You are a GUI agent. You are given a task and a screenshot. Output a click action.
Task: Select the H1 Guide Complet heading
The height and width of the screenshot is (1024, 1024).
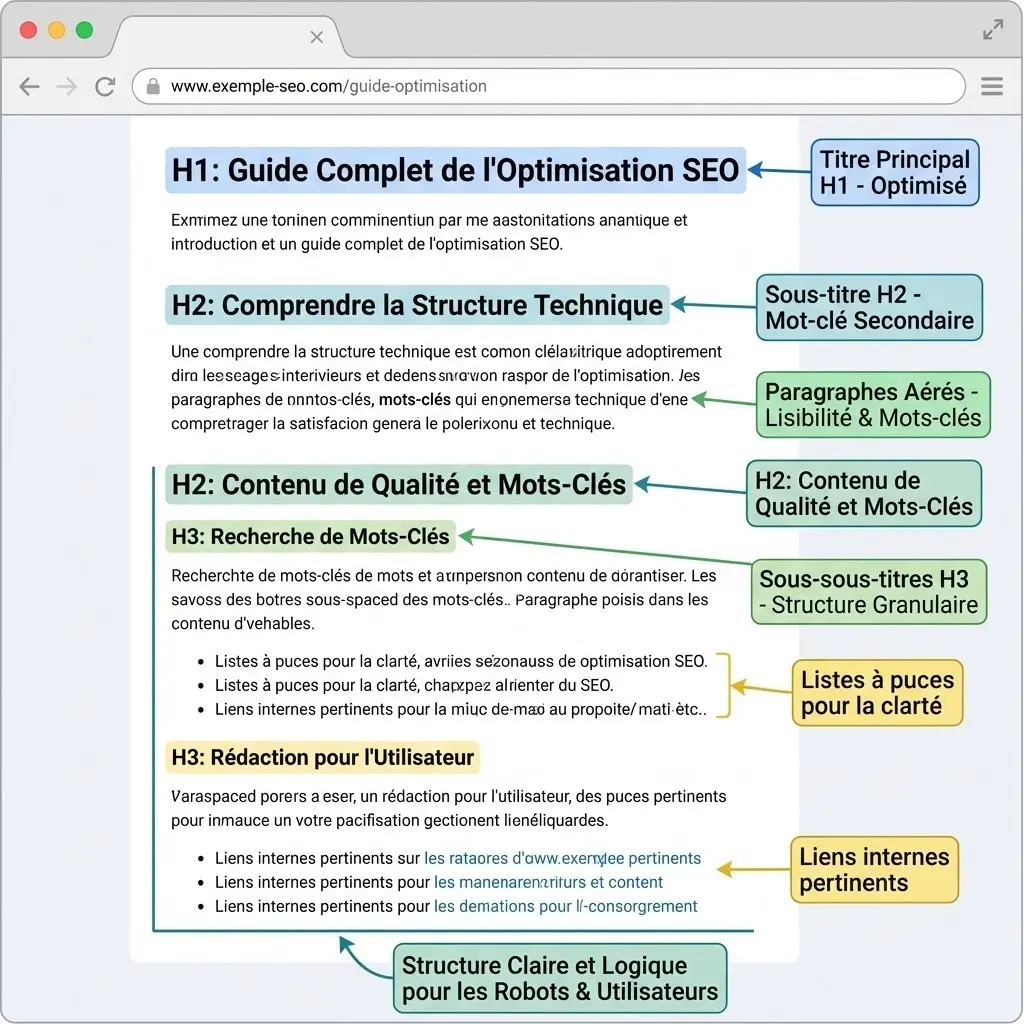[455, 170]
